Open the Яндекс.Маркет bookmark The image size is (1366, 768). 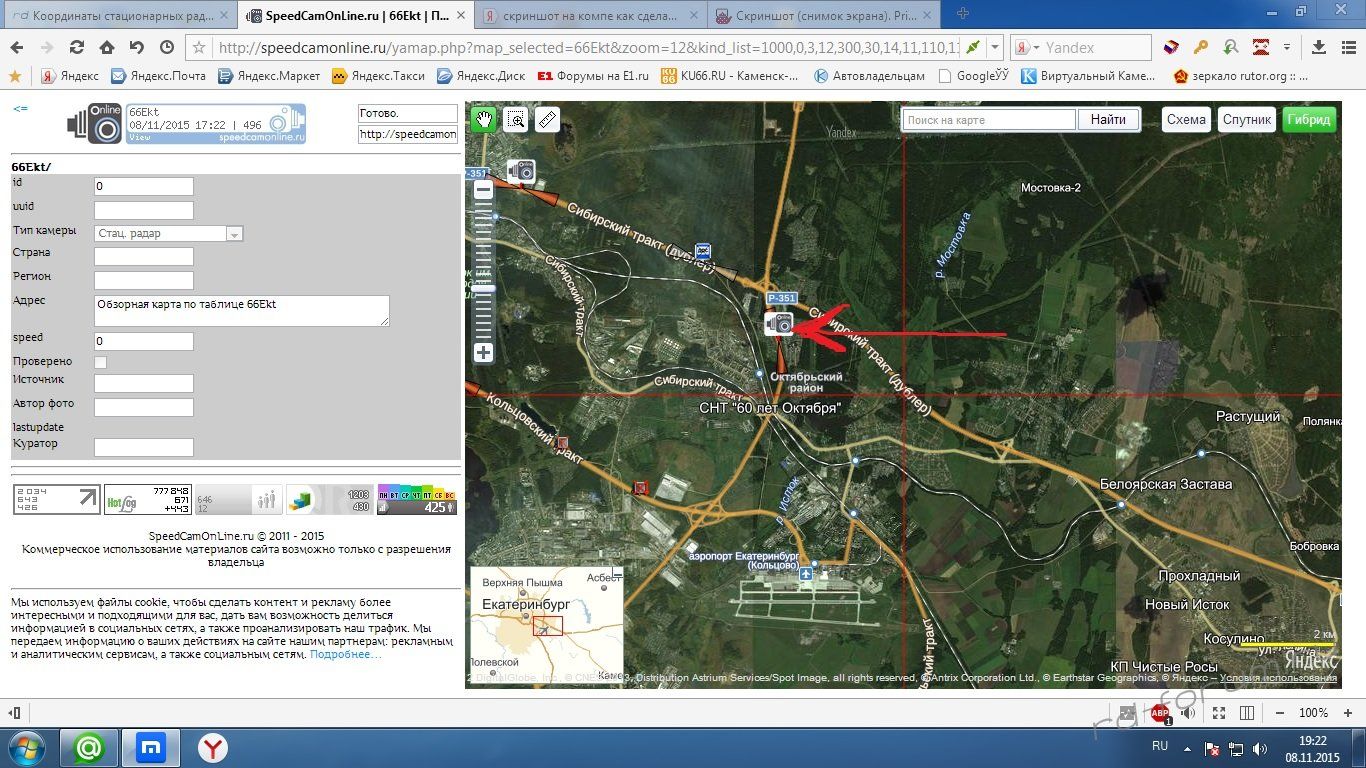click(269, 76)
